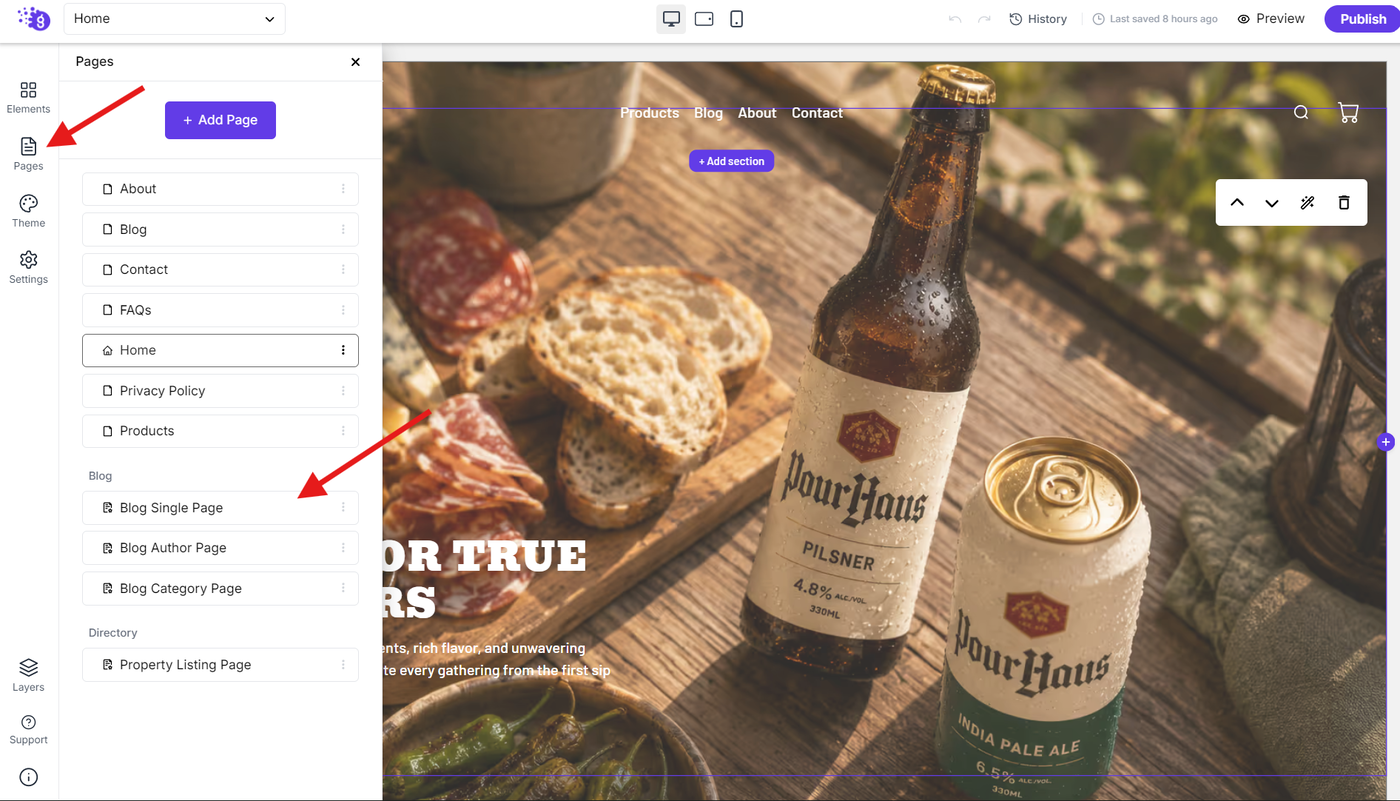This screenshot has height=801, width=1400.
Task: Open the Theme palette icon
Action: pos(28,203)
